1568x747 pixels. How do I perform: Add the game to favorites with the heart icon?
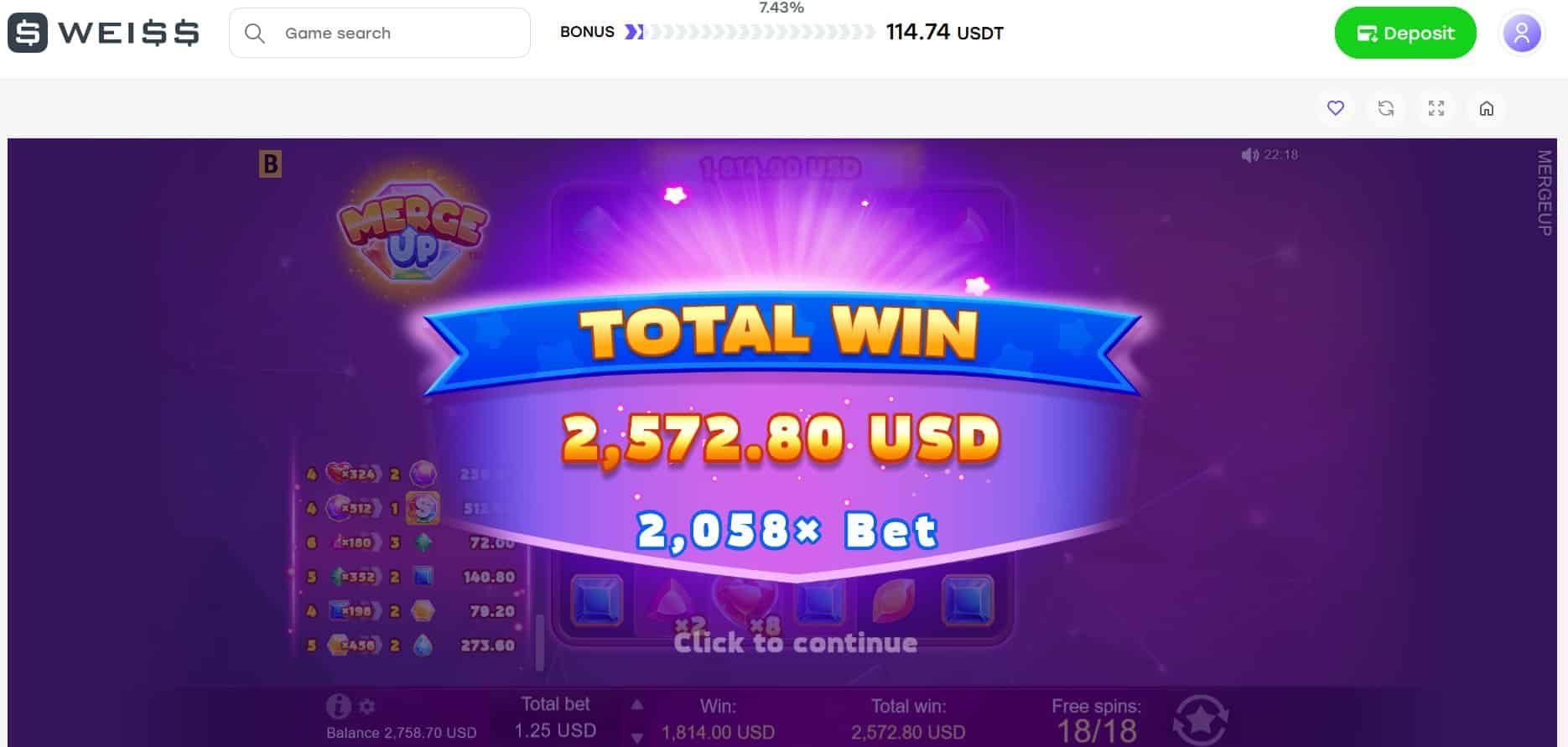[1336, 108]
